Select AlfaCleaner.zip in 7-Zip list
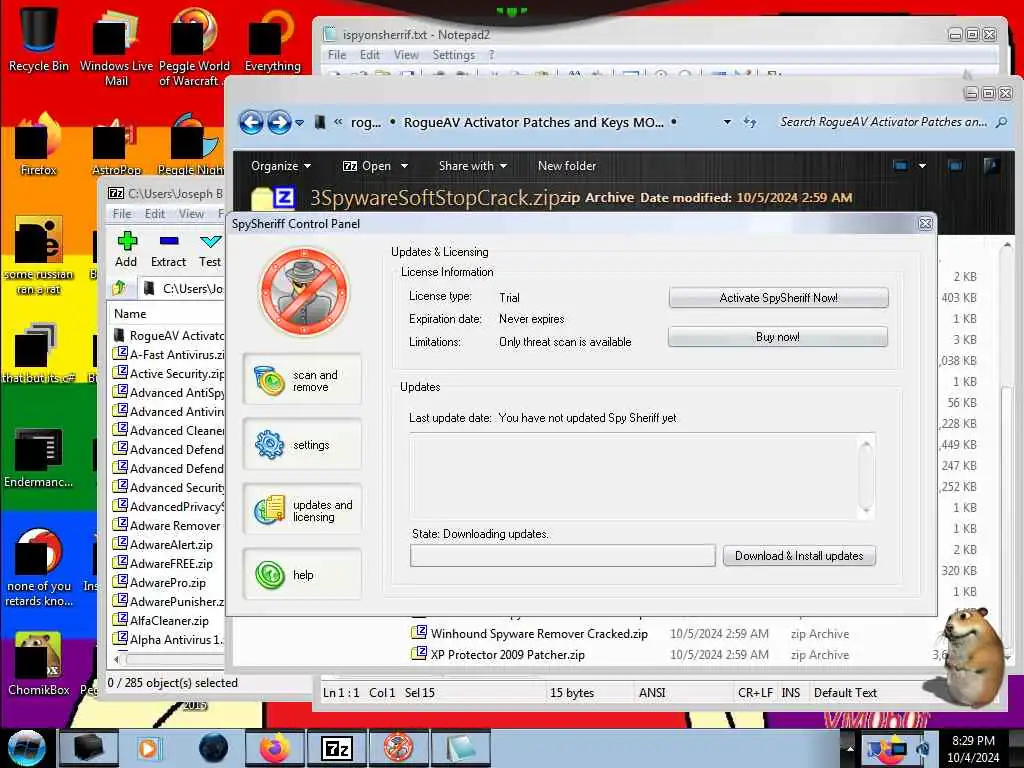Image resolution: width=1024 pixels, height=768 pixels. (161, 620)
